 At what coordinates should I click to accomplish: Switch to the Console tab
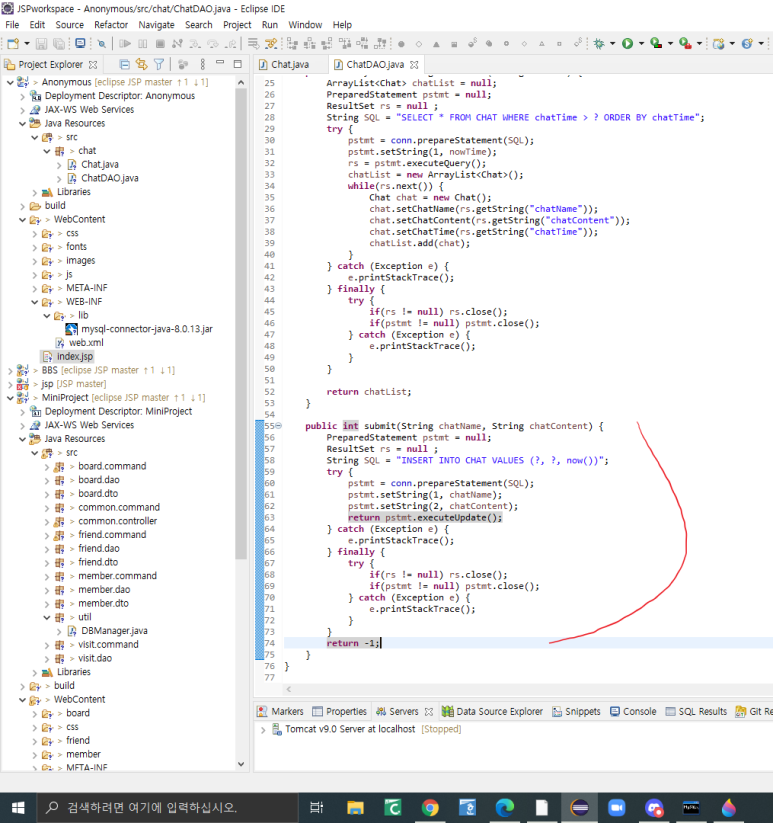click(x=633, y=712)
